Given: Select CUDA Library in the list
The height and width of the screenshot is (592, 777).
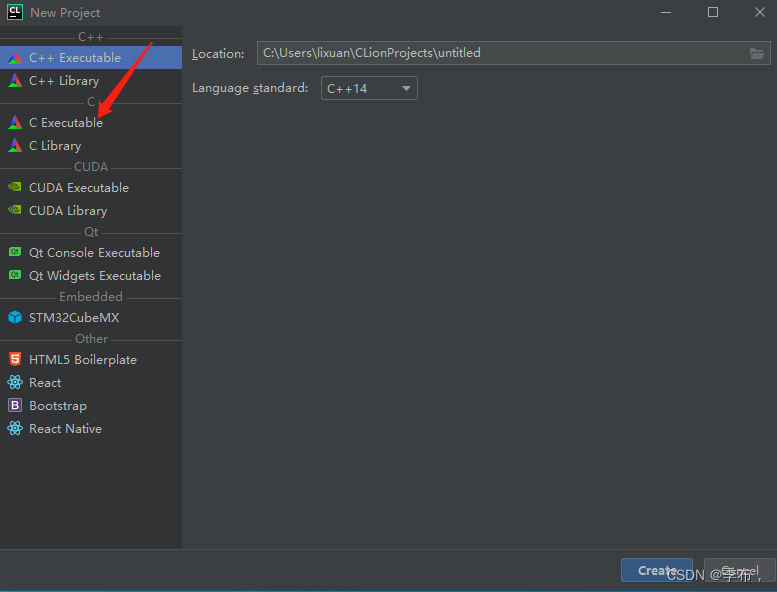Looking at the screenshot, I should [x=91, y=211].
